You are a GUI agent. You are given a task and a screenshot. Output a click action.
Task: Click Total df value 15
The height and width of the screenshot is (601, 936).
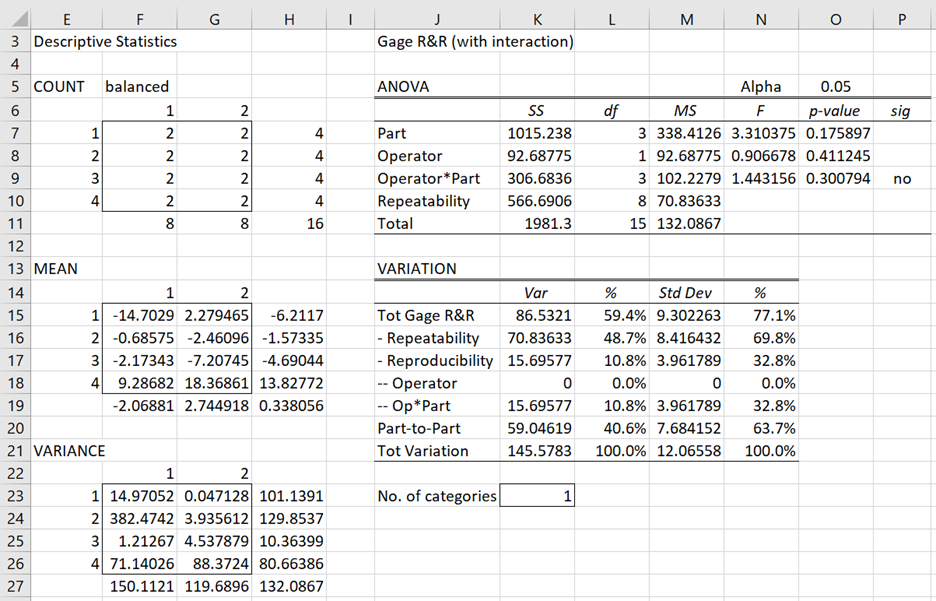point(612,224)
